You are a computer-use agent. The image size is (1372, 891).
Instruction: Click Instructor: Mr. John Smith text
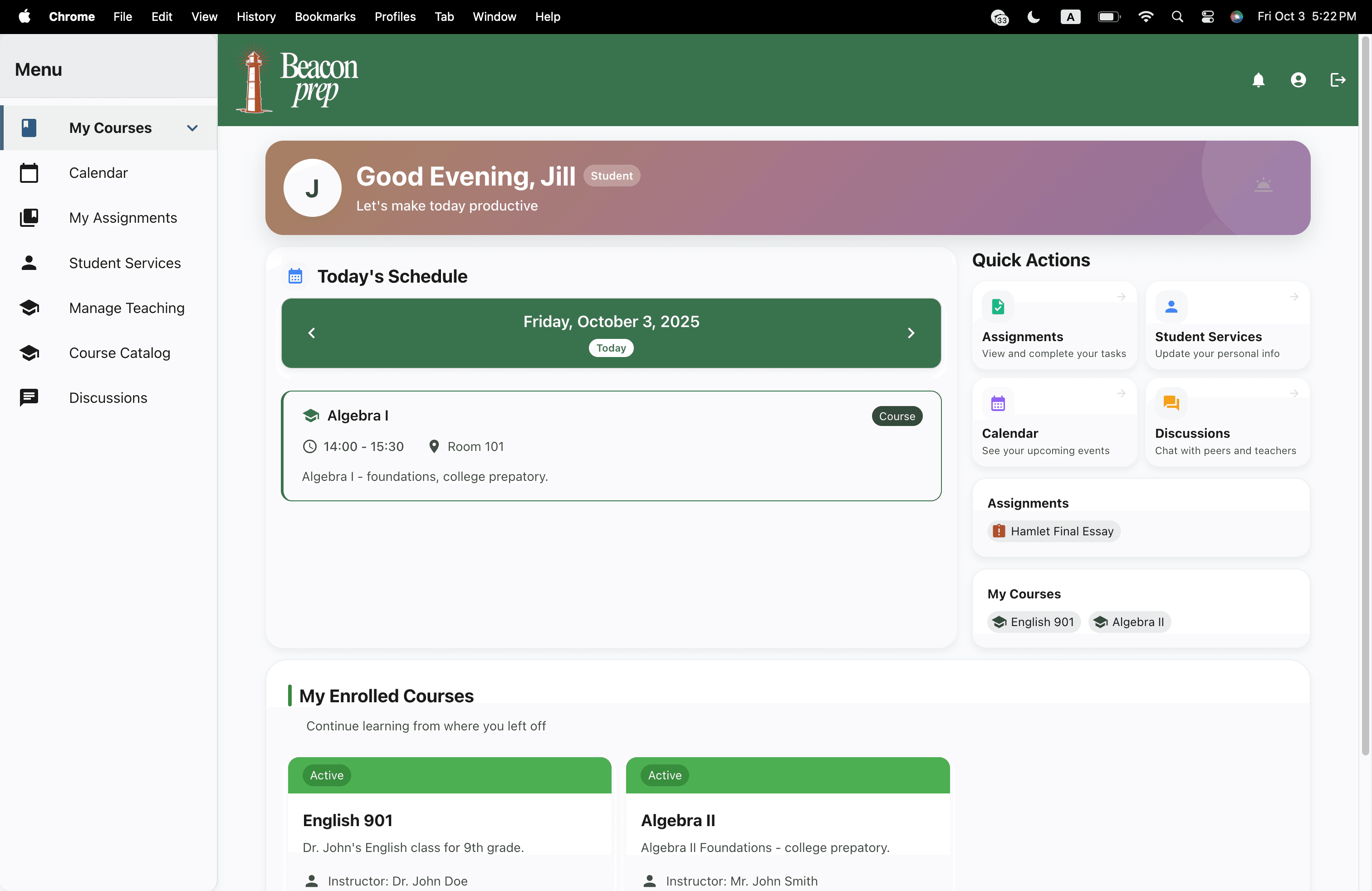[741, 881]
